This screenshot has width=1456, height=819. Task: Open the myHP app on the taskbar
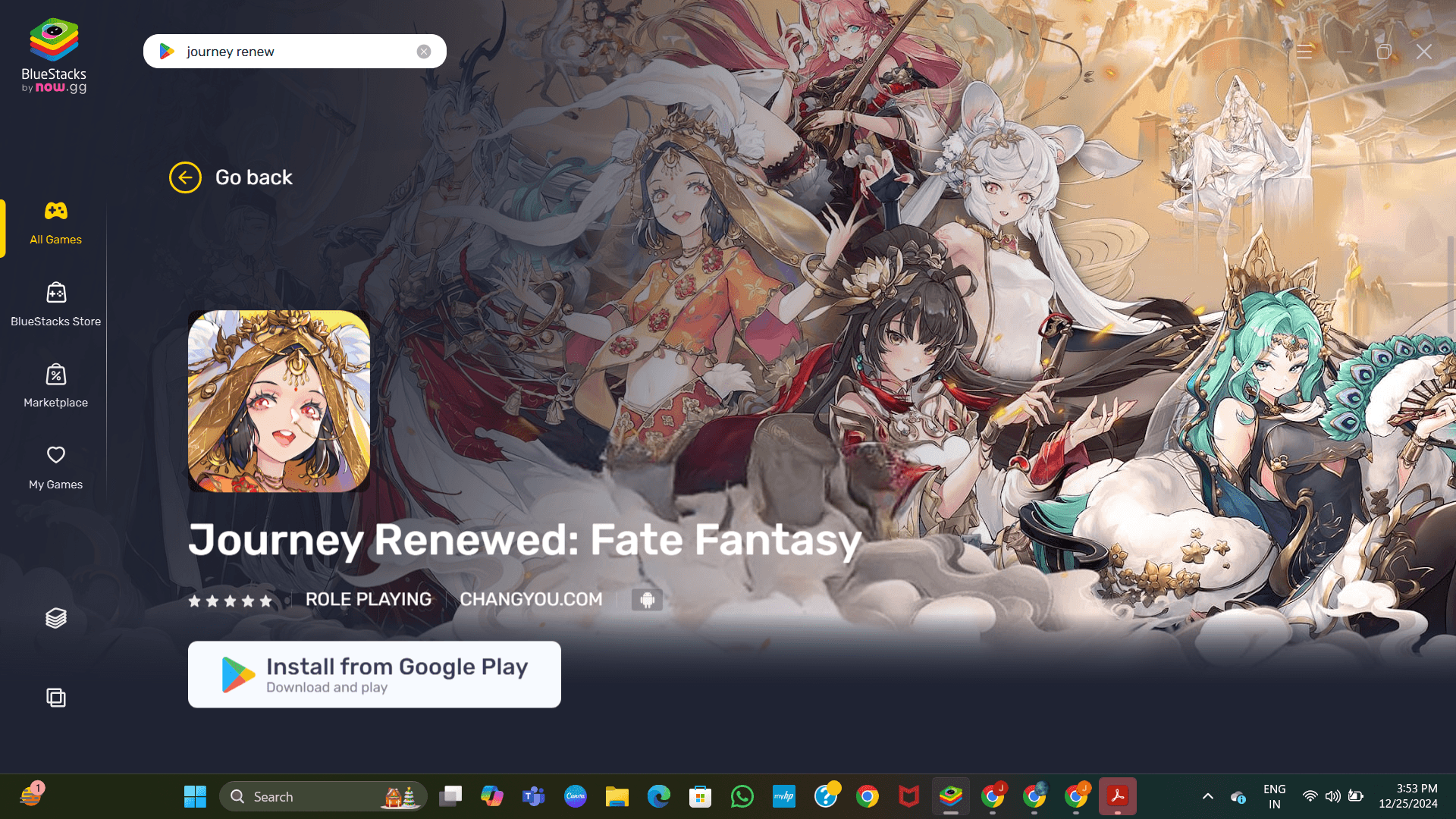(783, 796)
